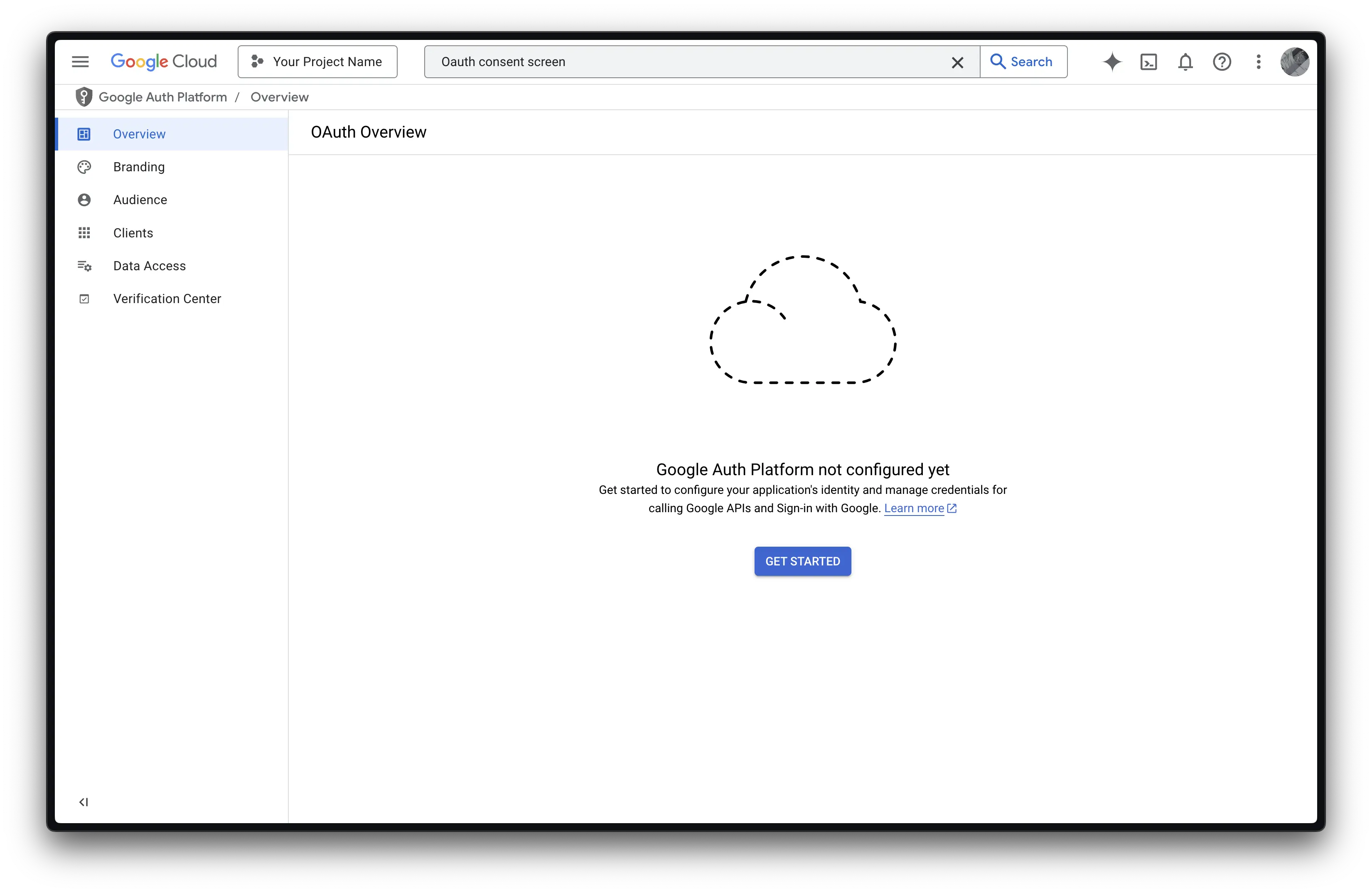Click the Branding palette icon
The width and height of the screenshot is (1372, 893).
click(84, 167)
